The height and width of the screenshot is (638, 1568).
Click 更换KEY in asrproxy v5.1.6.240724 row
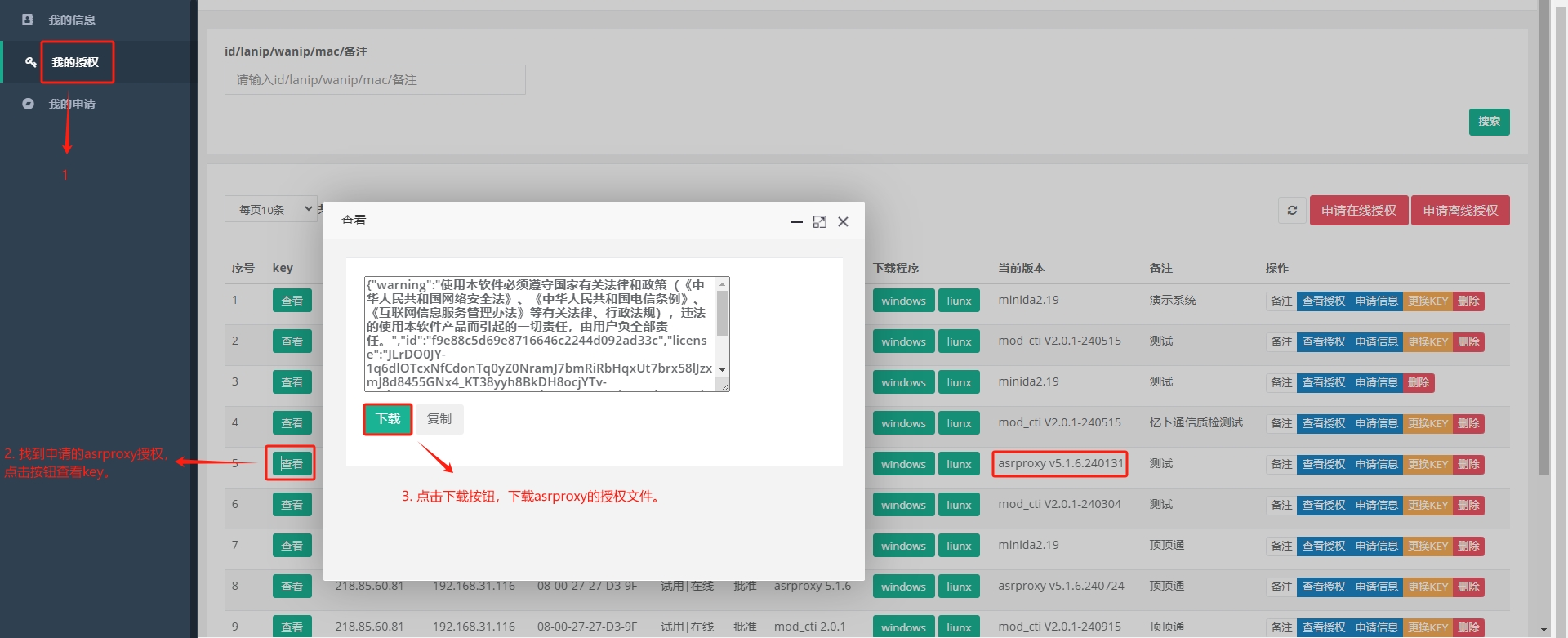coord(1428,587)
